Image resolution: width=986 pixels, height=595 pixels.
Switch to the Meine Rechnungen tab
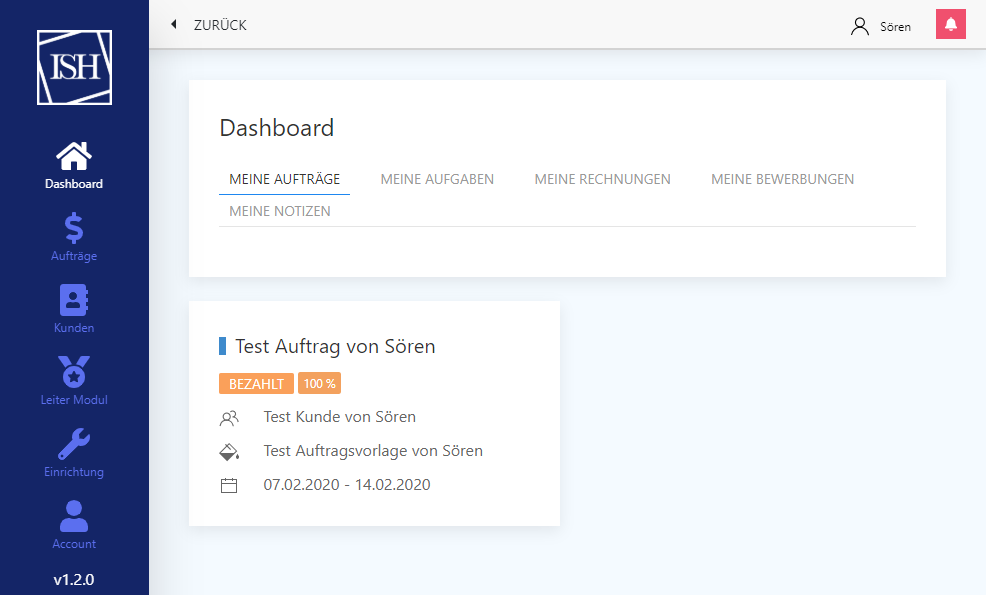[602, 179]
